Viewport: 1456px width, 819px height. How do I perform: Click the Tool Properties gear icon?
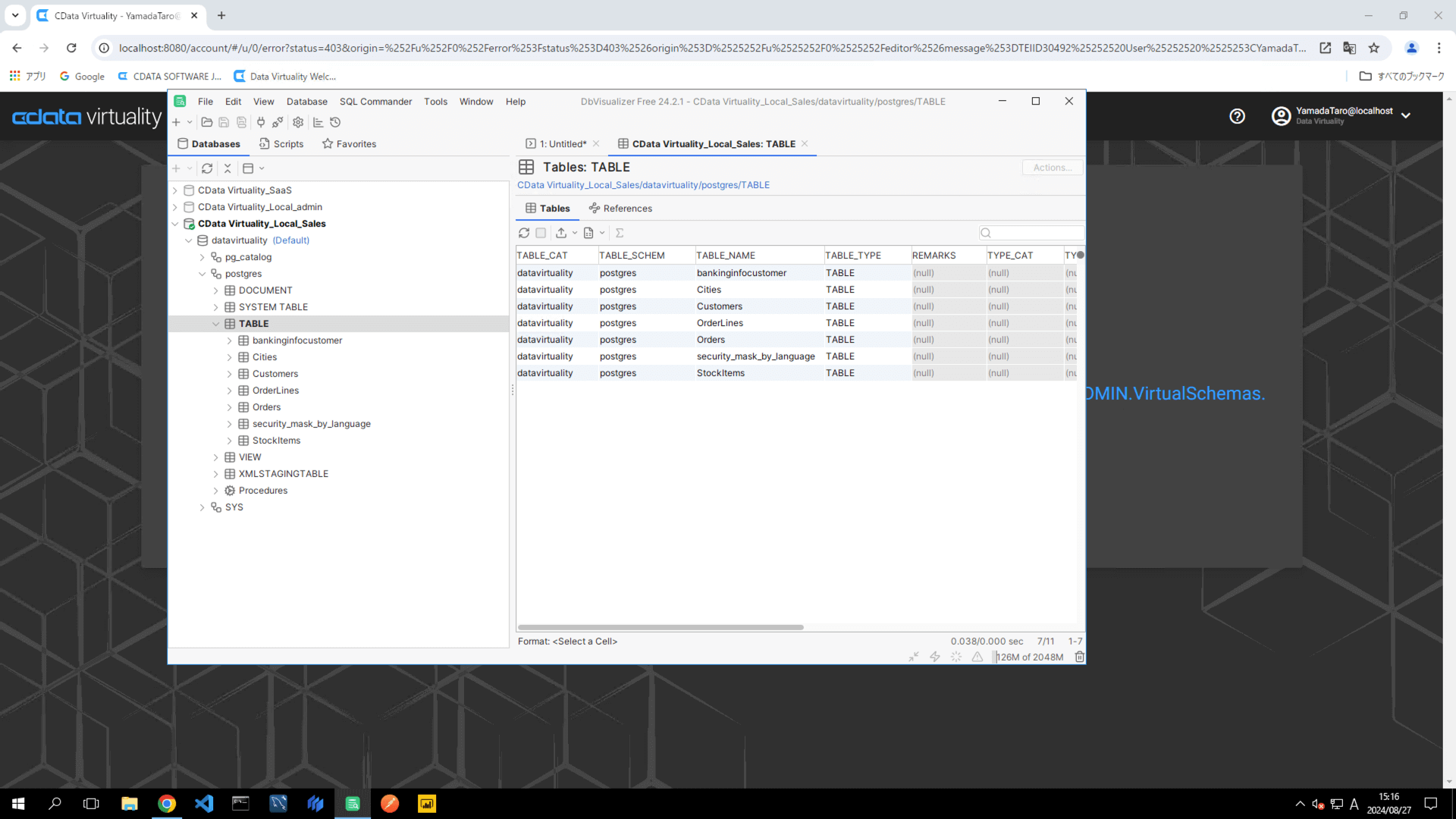(x=298, y=122)
